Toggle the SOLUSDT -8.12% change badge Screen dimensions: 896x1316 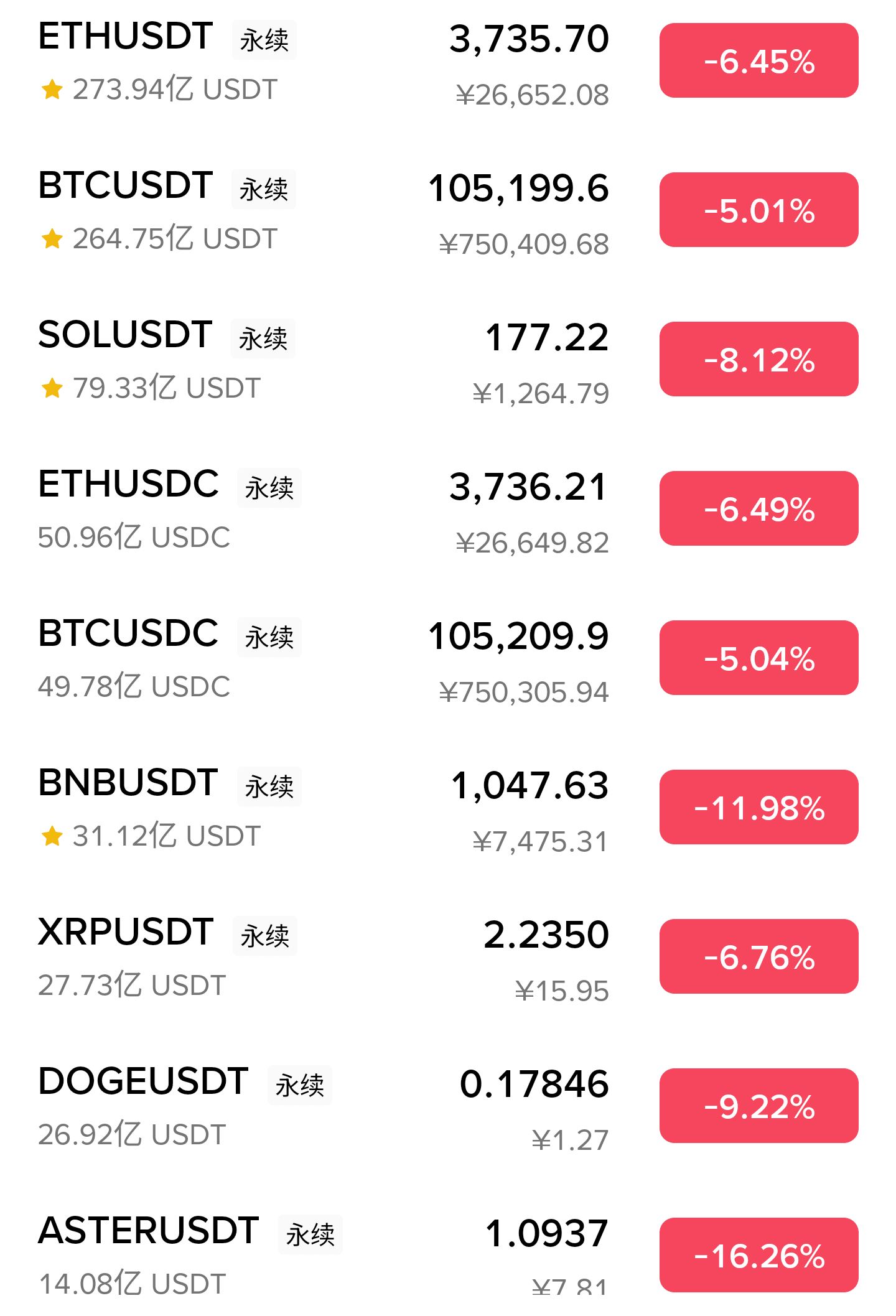tap(758, 360)
